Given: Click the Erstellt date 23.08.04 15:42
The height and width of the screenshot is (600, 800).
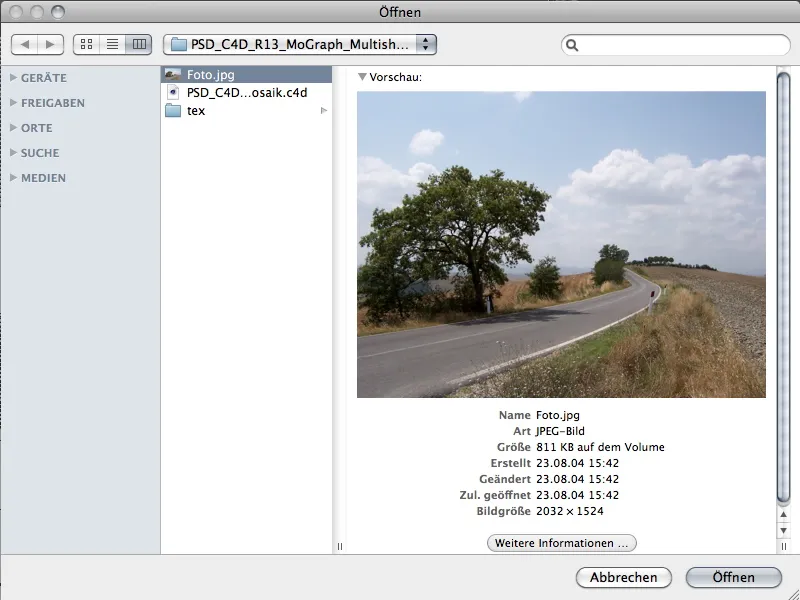Looking at the screenshot, I should (577, 463).
